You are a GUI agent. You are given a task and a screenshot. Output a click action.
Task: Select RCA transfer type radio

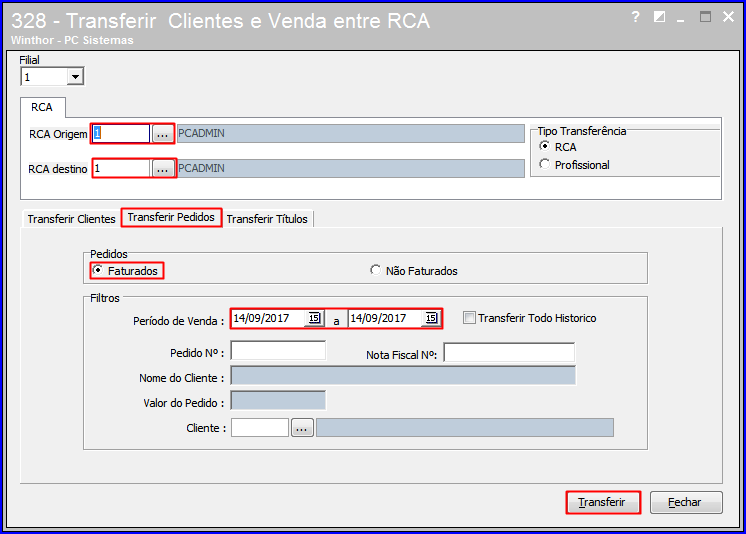(544, 146)
